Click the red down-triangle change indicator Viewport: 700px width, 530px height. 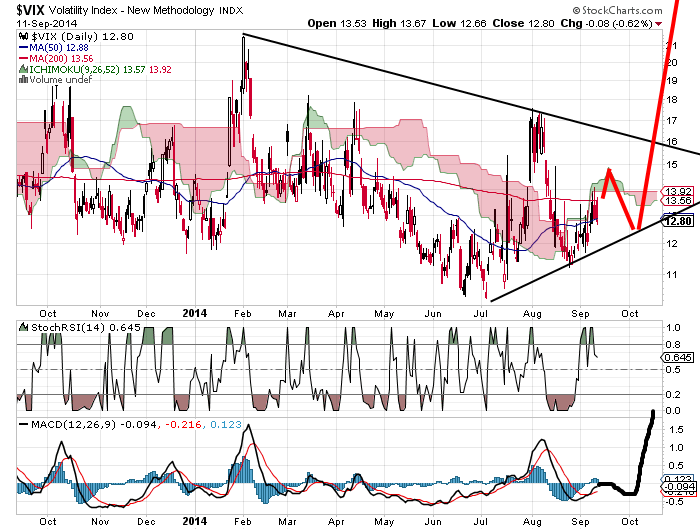tap(658, 24)
